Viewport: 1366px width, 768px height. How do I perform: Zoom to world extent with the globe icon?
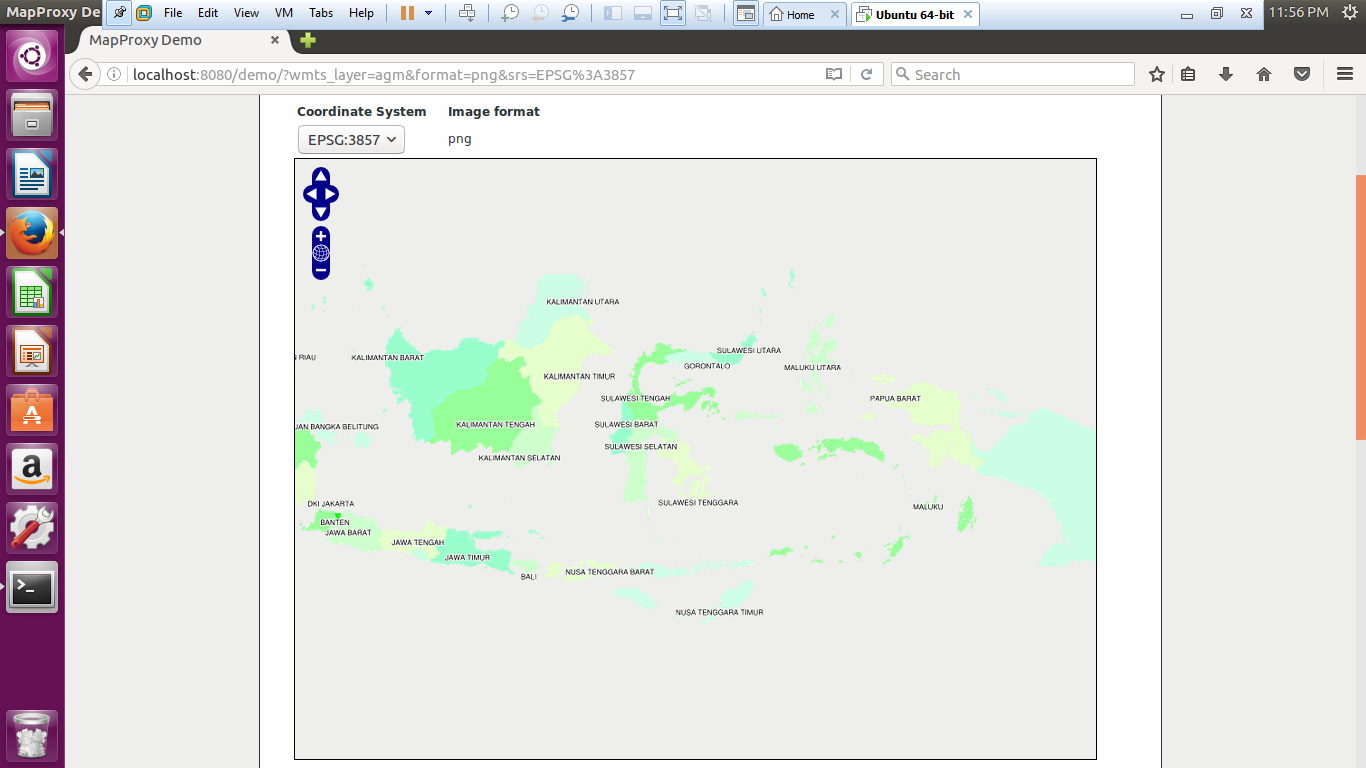click(321, 253)
